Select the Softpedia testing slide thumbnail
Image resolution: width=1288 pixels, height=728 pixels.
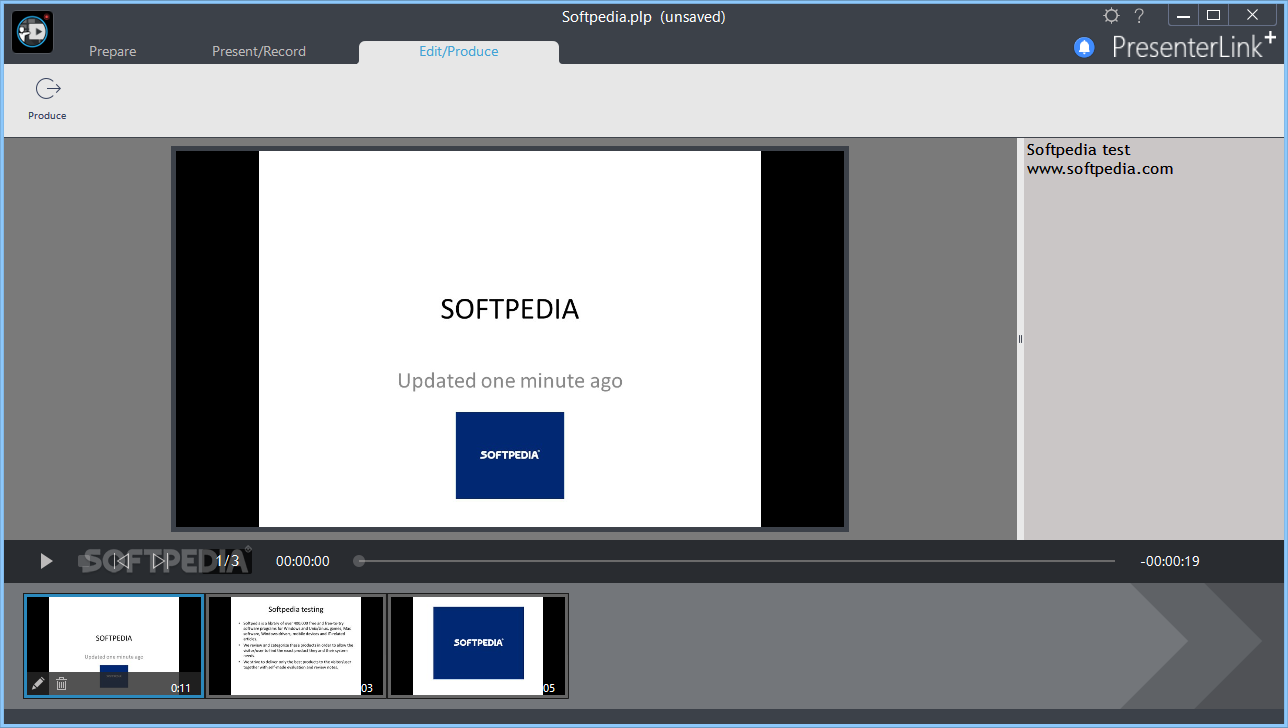click(x=296, y=646)
